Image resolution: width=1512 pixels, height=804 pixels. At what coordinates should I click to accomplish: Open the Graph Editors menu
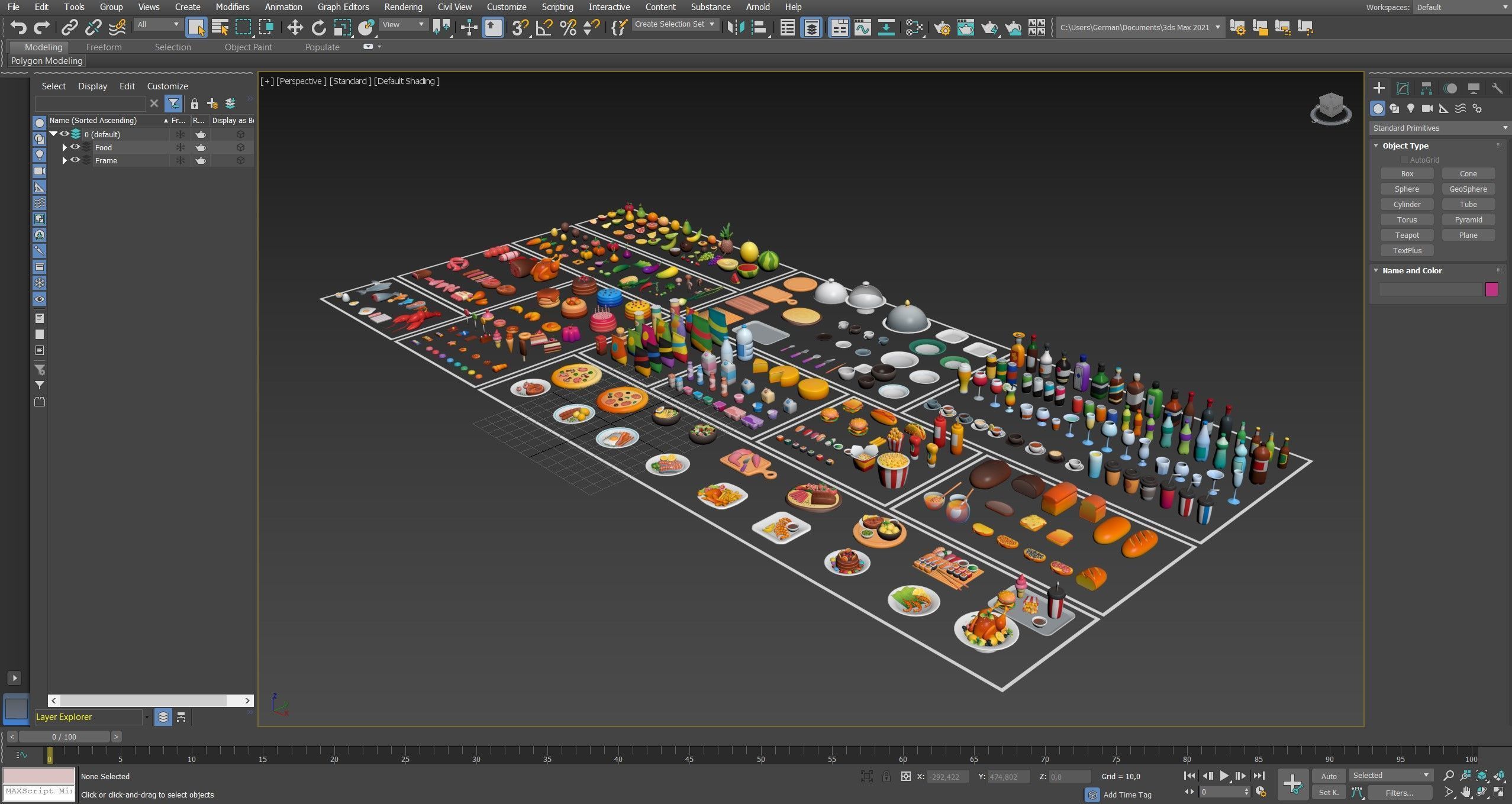[x=343, y=7]
